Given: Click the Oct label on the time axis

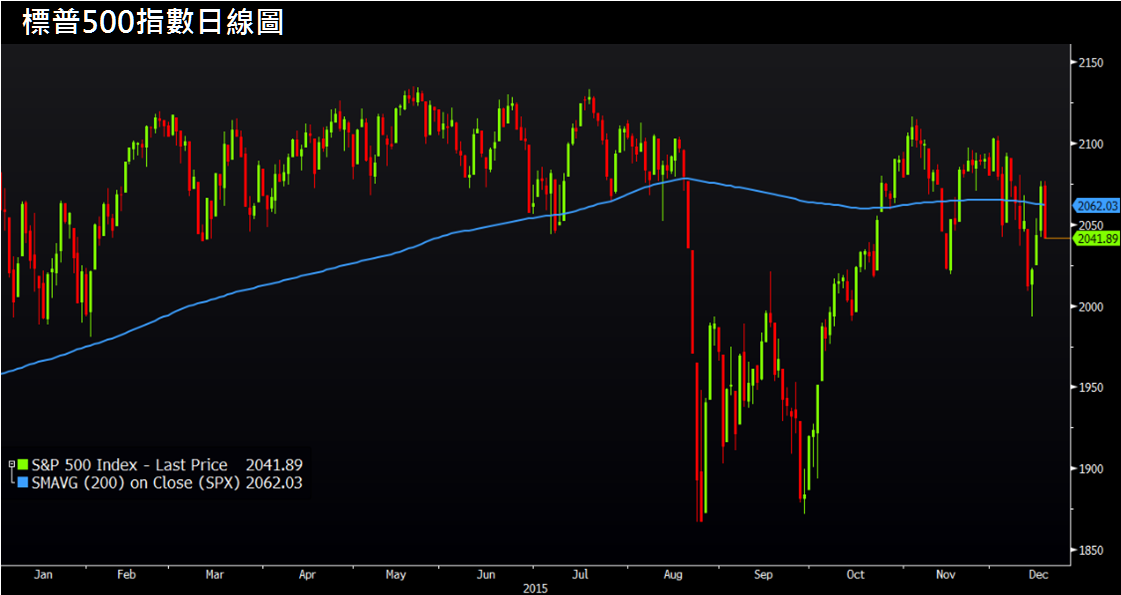Looking at the screenshot, I should 855,574.
